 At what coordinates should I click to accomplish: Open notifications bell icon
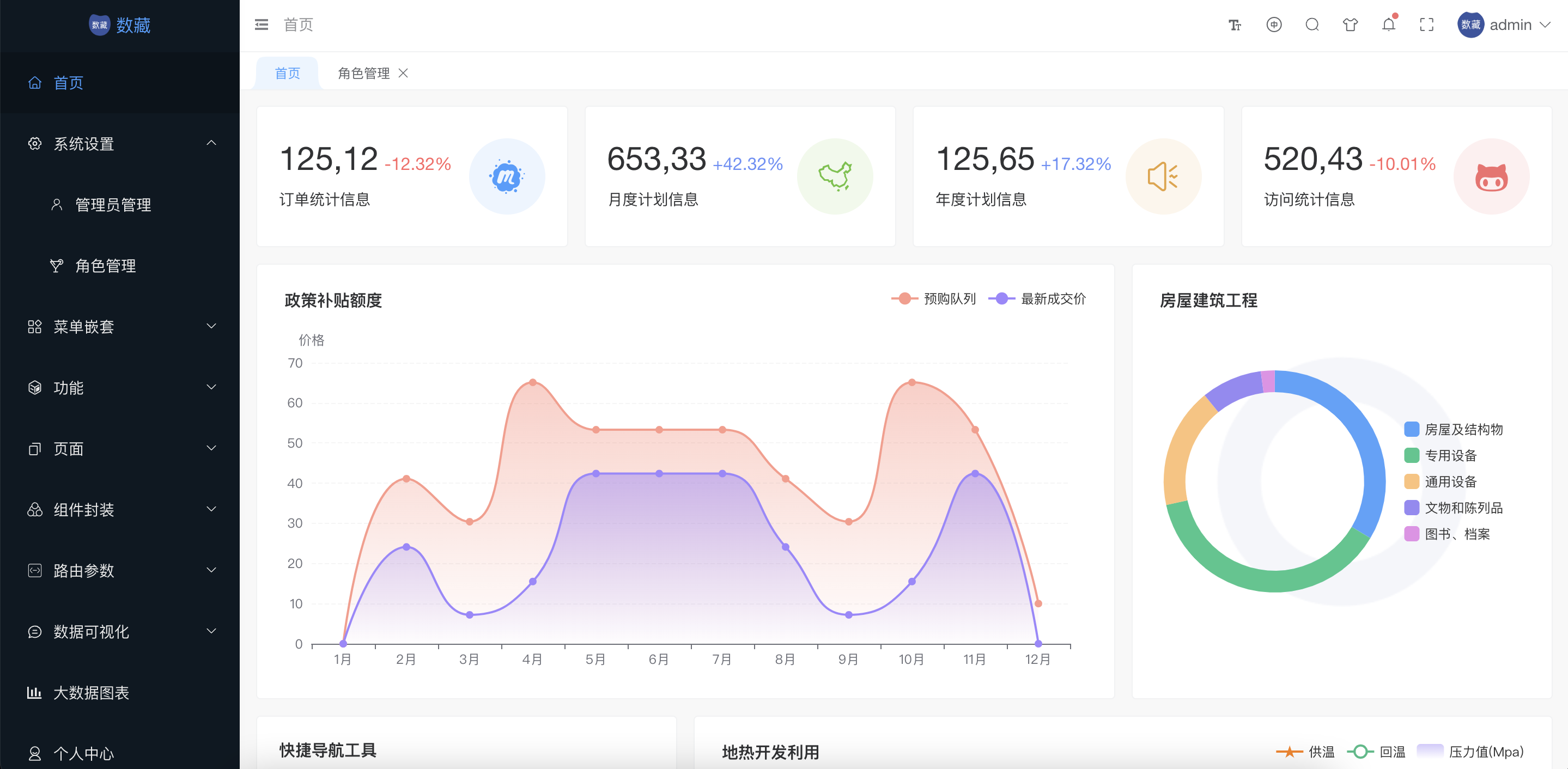1388,25
